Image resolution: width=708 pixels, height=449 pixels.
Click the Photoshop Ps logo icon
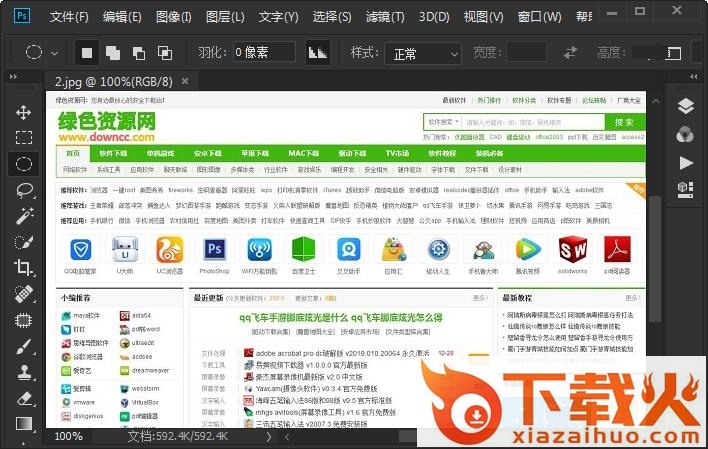22,16
